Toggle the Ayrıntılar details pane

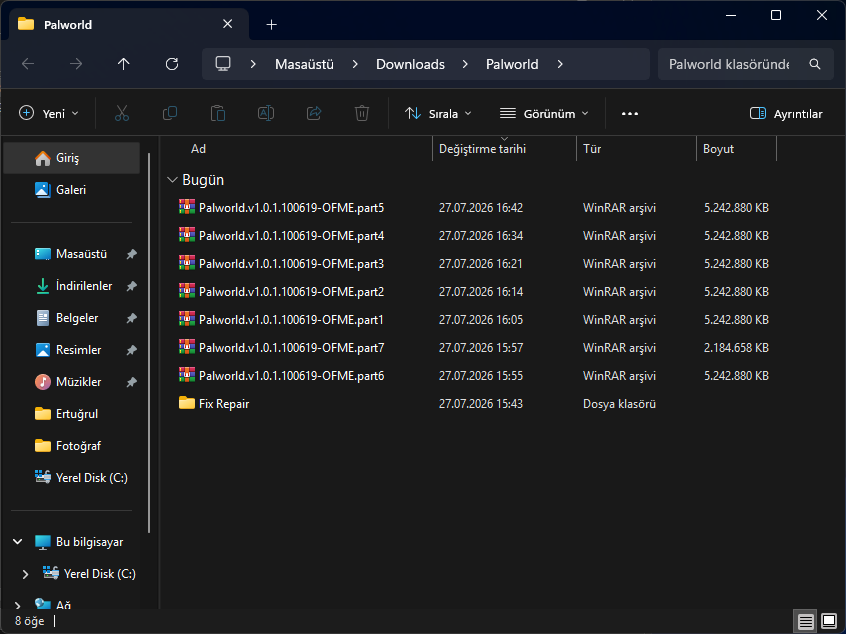pos(786,113)
